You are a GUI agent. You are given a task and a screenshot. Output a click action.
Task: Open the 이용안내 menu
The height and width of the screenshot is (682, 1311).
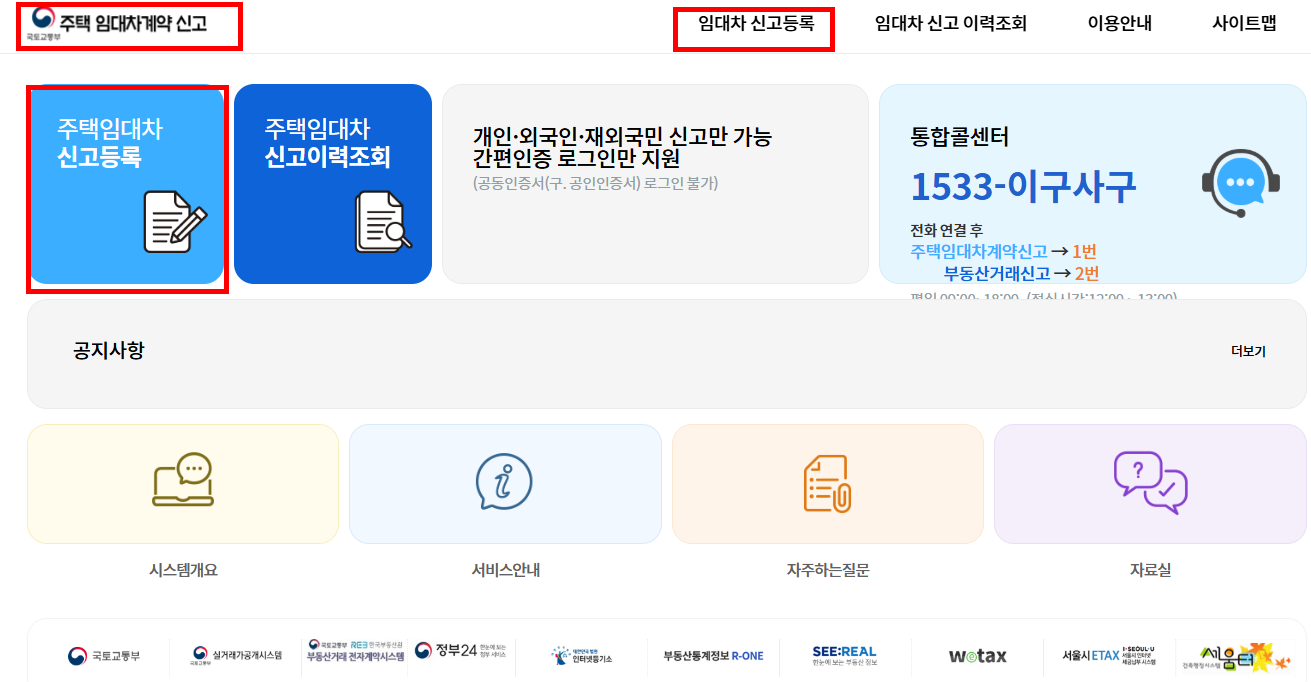(x=1119, y=23)
